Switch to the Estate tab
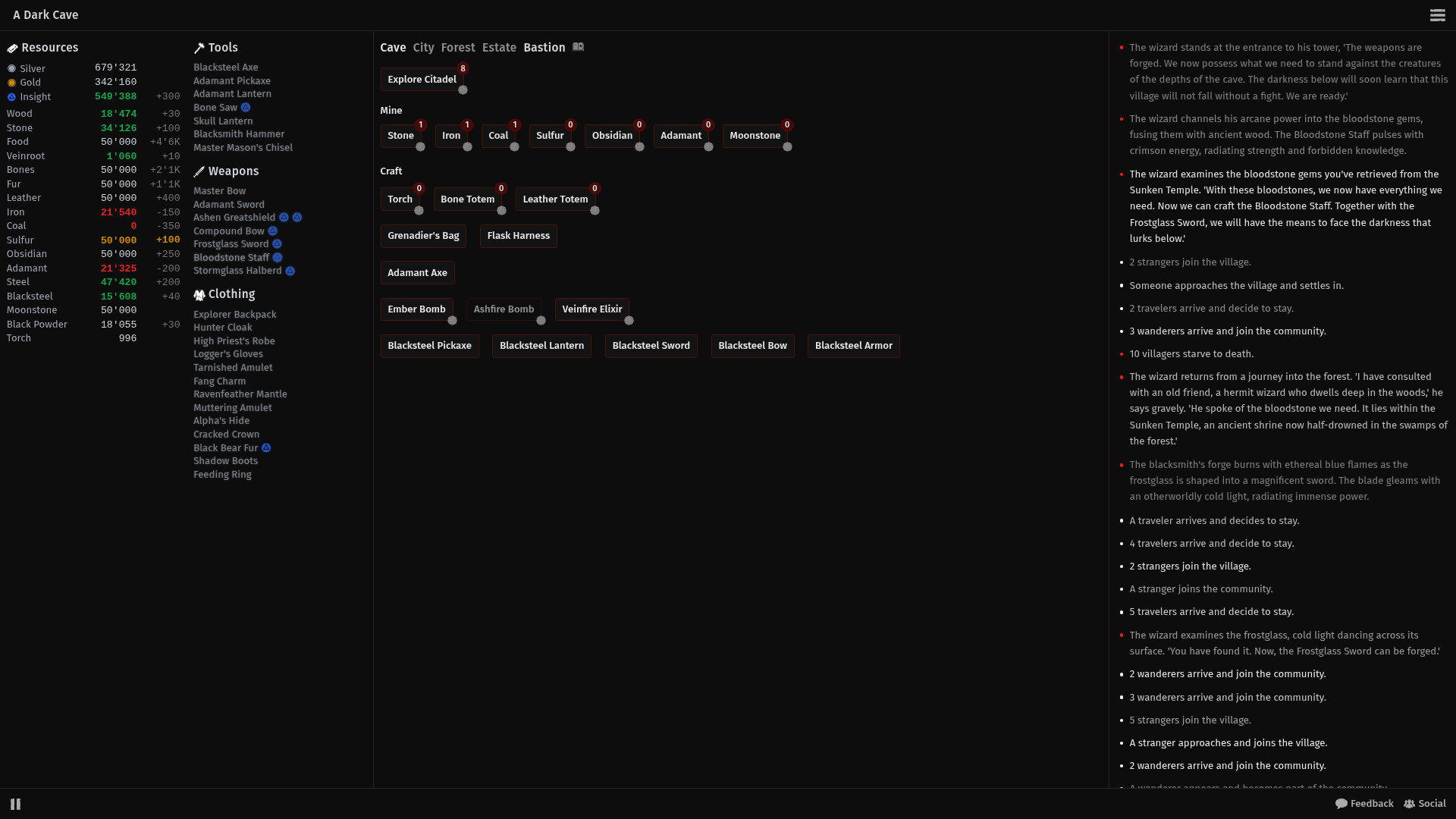Image resolution: width=1456 pixels, height=819 pixels. tap(499, 48)
